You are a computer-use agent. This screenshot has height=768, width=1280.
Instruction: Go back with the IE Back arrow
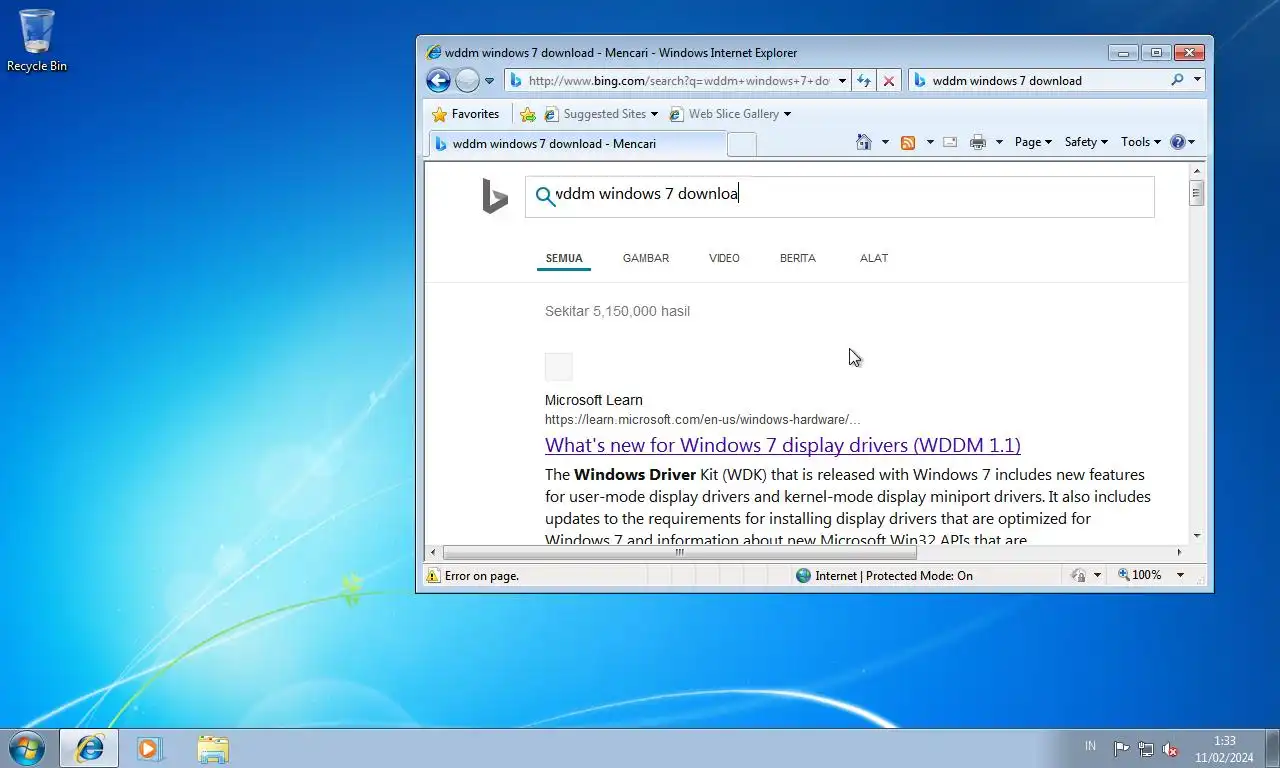tap(438, 81)
